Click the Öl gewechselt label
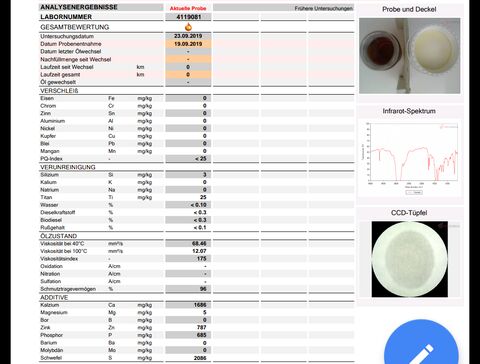Screen dimensions: 480x364 point(58,82)
